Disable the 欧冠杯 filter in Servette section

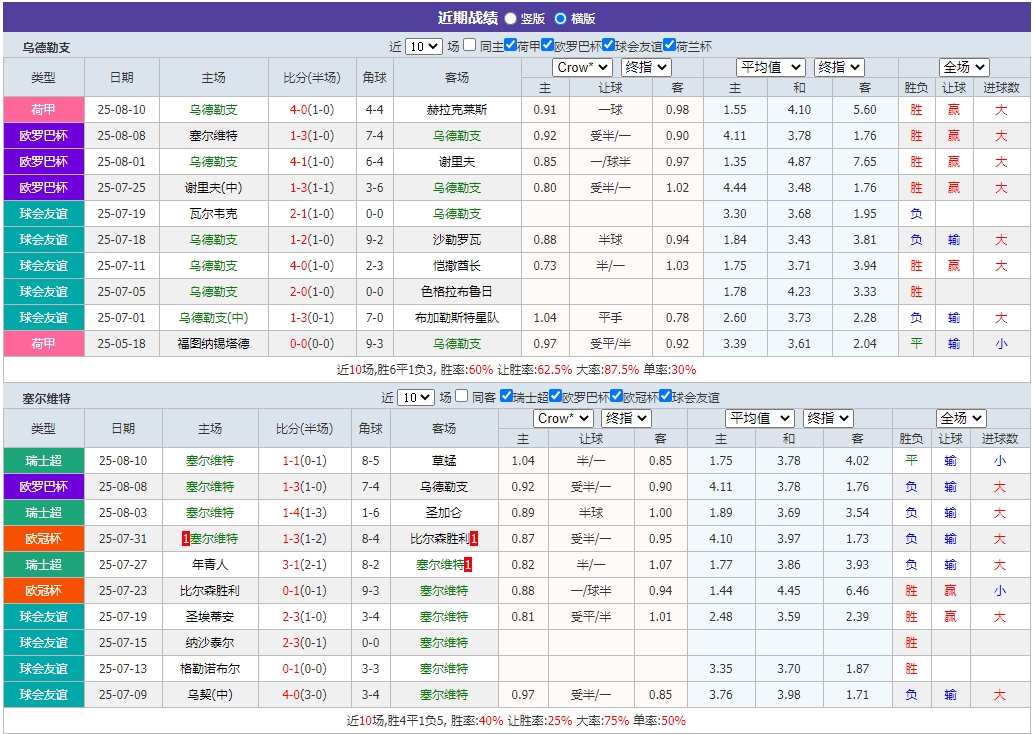pos(613,396)
